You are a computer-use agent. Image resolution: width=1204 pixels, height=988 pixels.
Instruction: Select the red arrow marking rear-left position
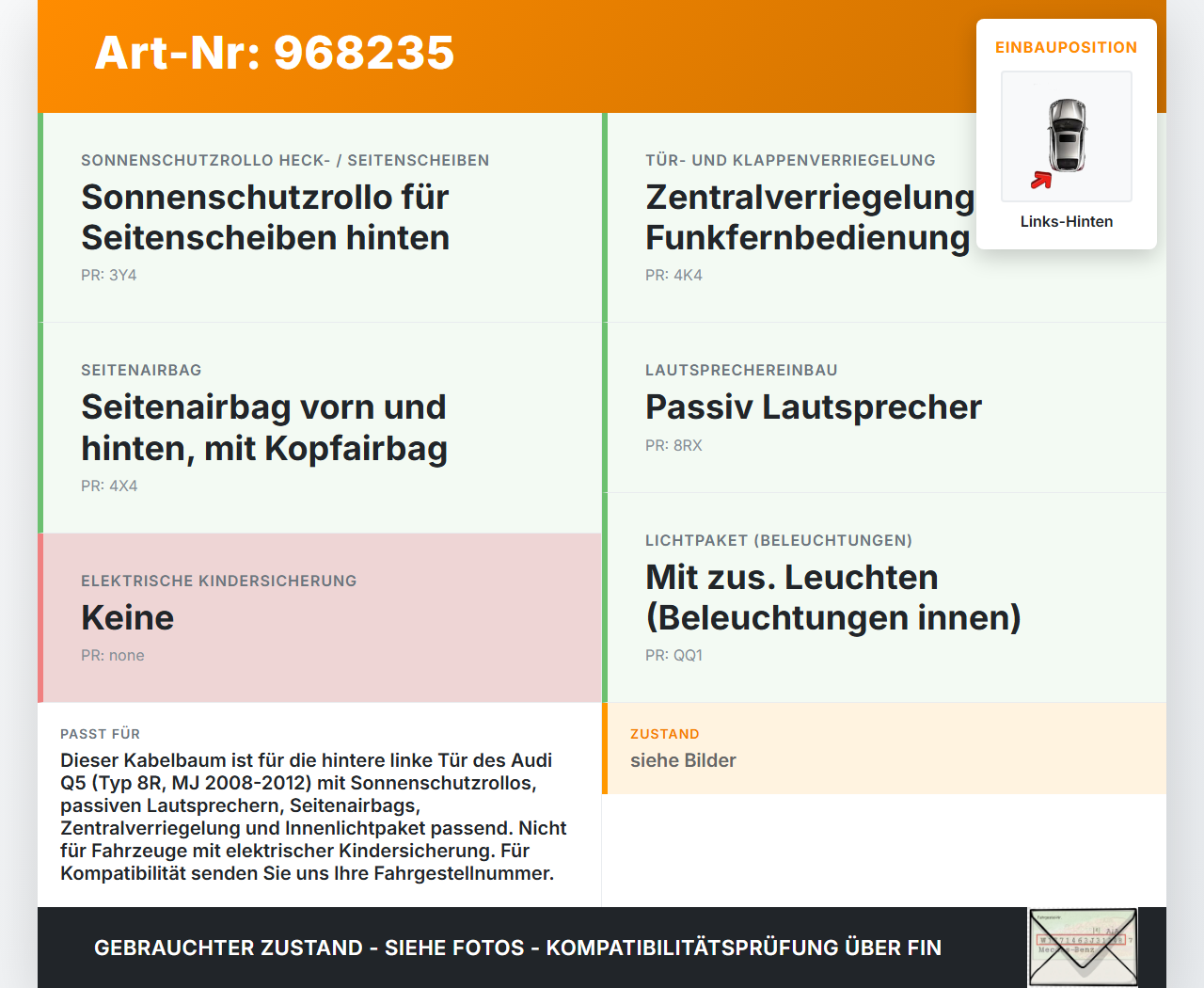pyautogui.click(x=1041, y=181)
